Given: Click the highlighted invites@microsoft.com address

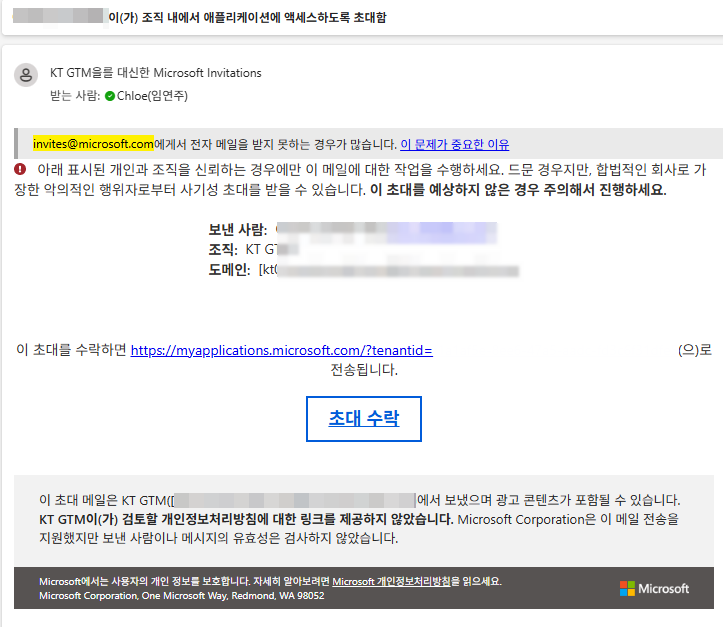Looking at the screenshot, I should 93,144.
